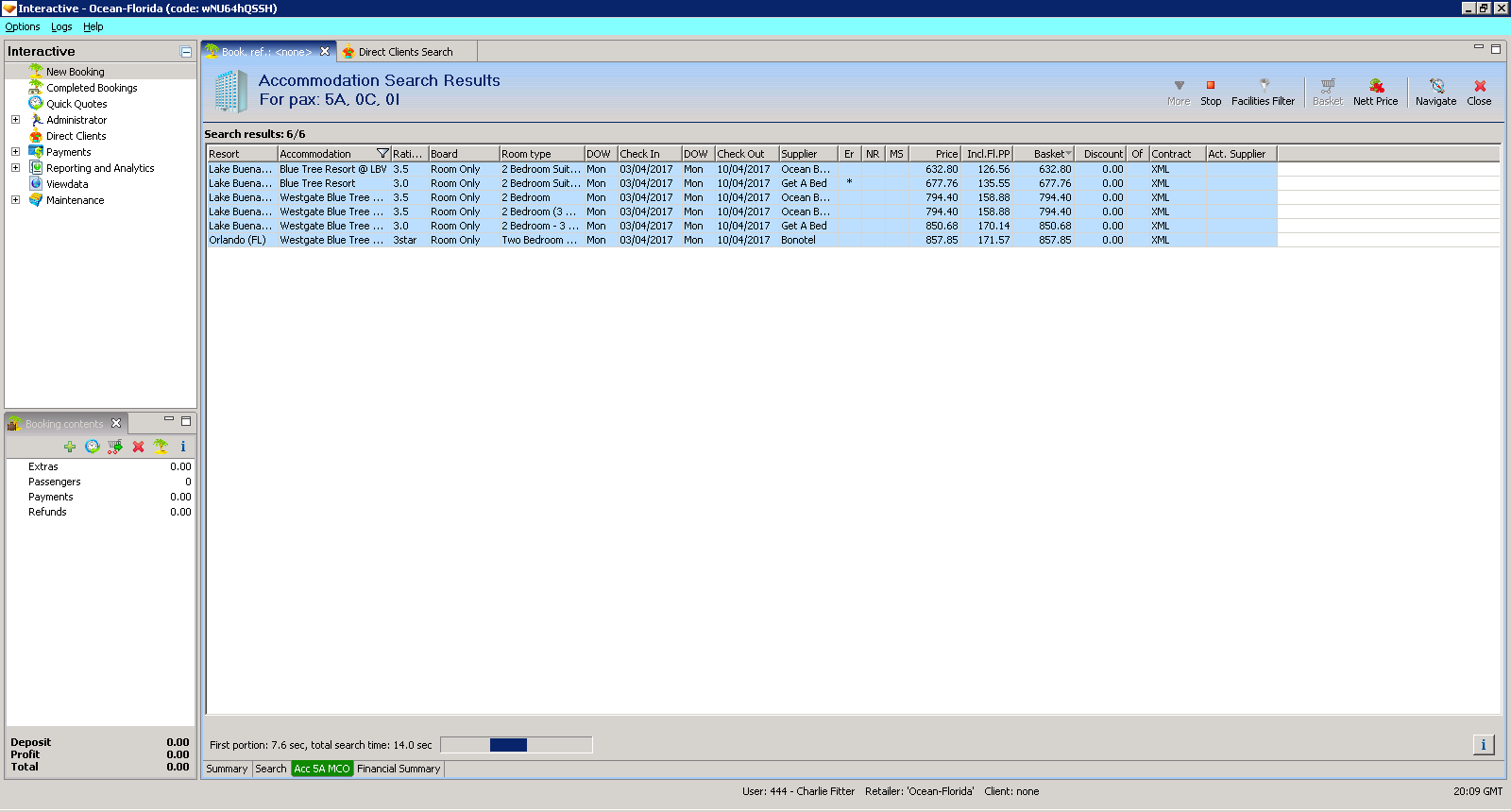
Task: Minimize the search results editor area
Action: [1479, 47]
